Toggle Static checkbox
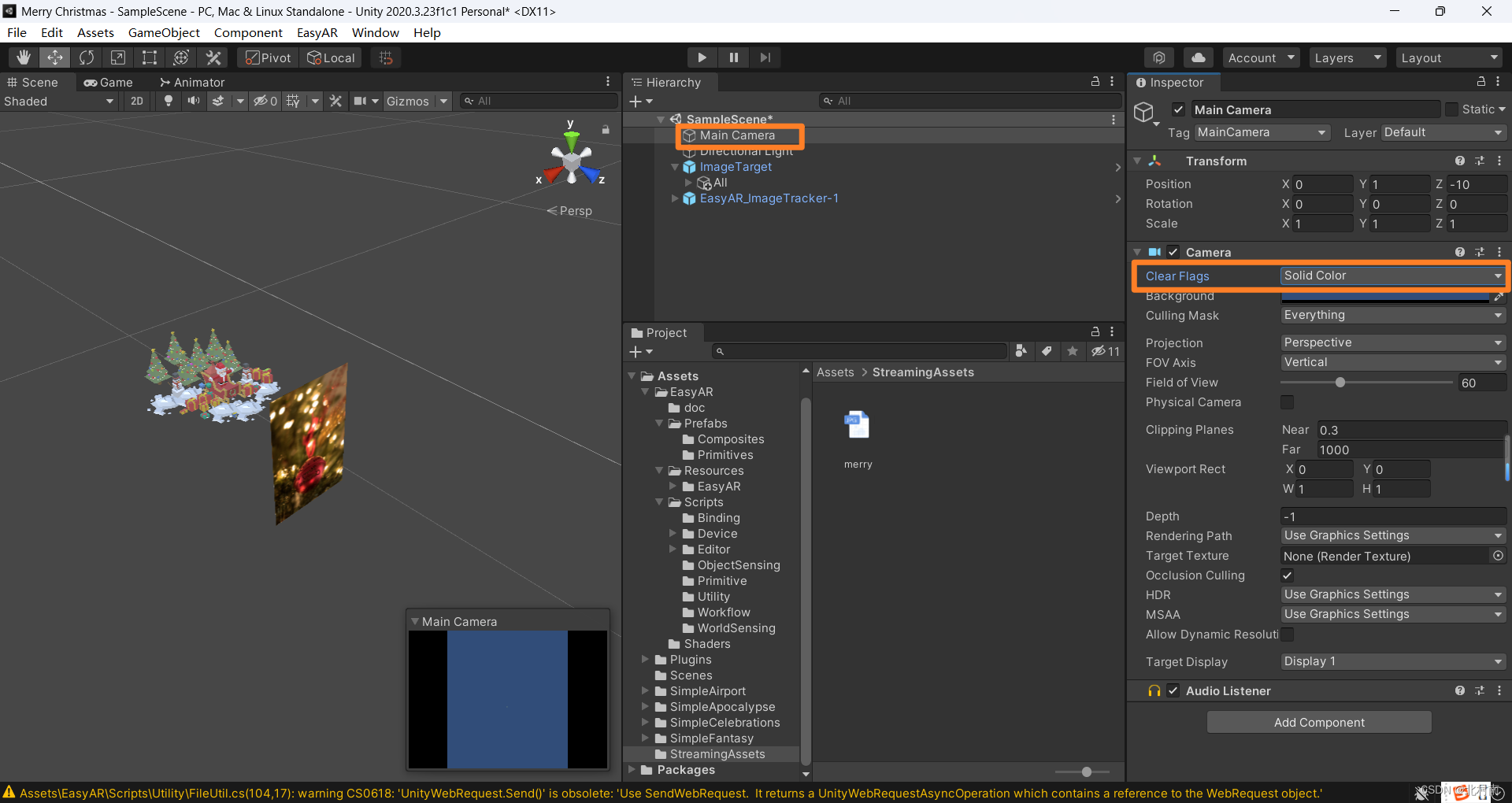 click(1451, 109)
